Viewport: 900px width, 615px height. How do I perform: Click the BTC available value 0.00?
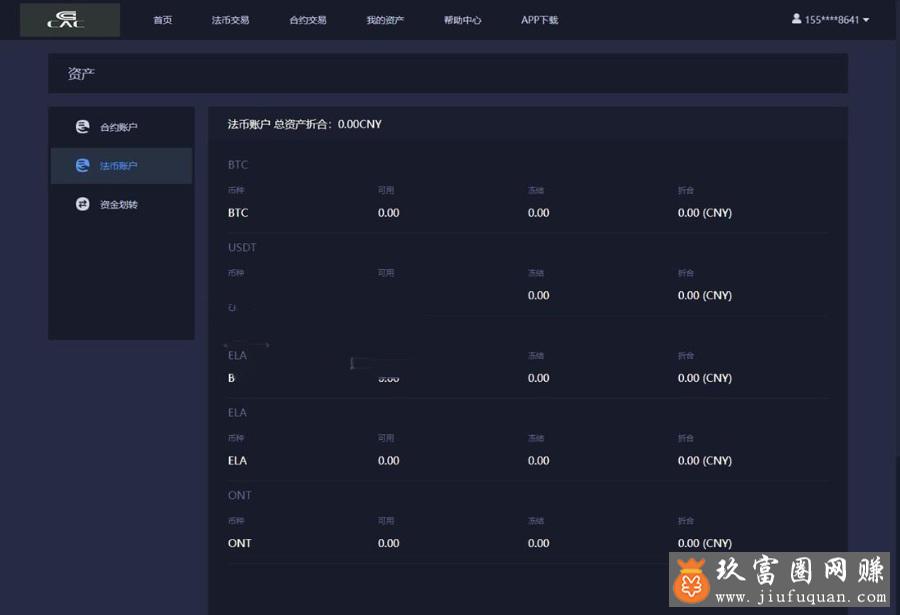point(389,213)
